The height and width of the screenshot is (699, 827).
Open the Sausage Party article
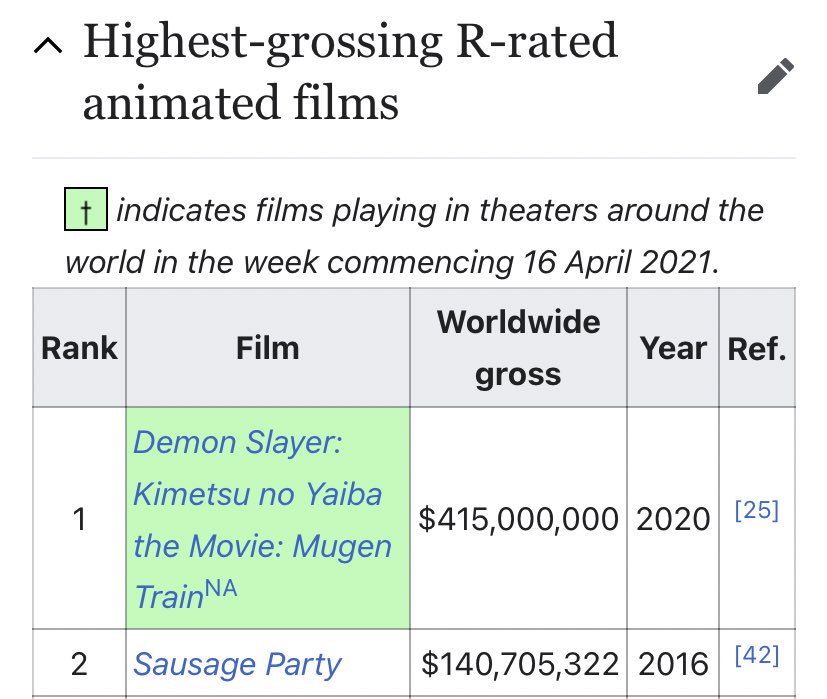pos(237,664)
